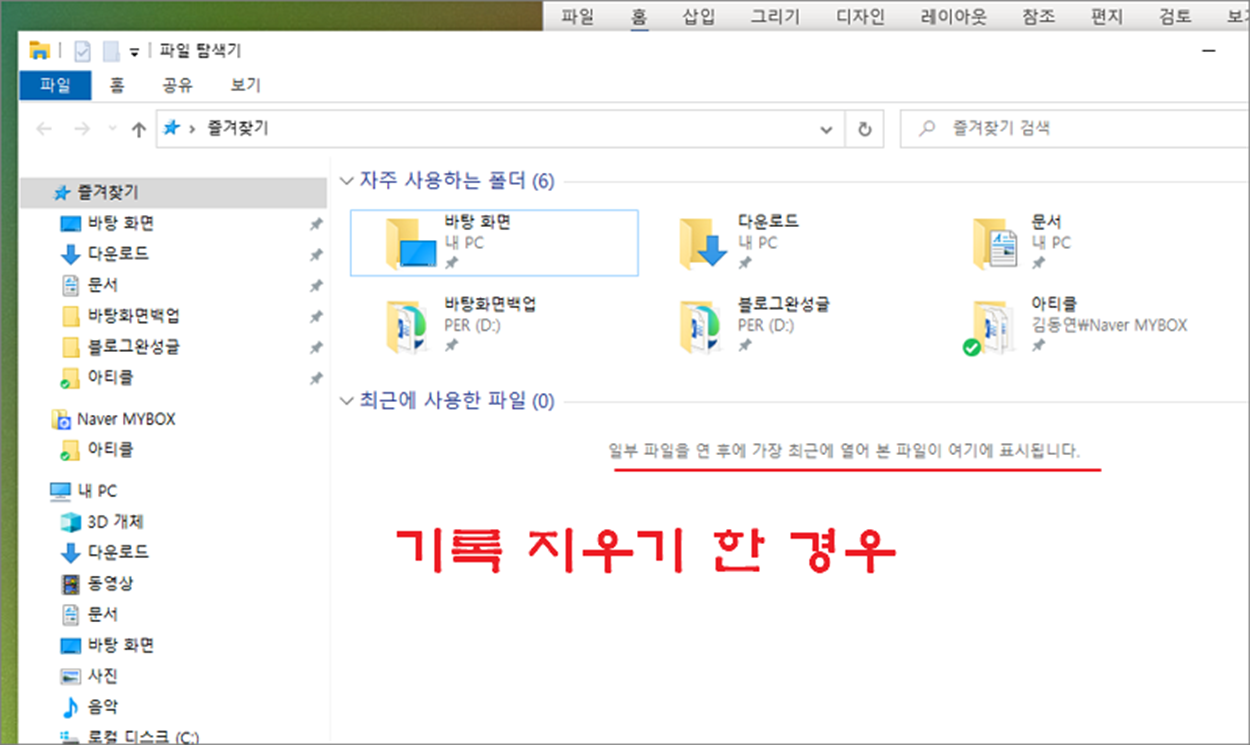Switch to the 보기 tab in File Explorer
Image resolution: width=1250 pixels, height=745 pixels.
[x=245, y=86]
